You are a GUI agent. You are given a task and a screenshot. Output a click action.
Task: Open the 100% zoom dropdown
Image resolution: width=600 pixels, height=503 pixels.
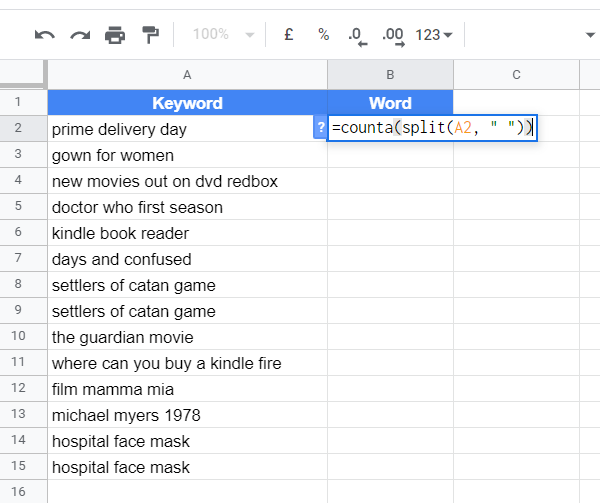pos(223,34)
